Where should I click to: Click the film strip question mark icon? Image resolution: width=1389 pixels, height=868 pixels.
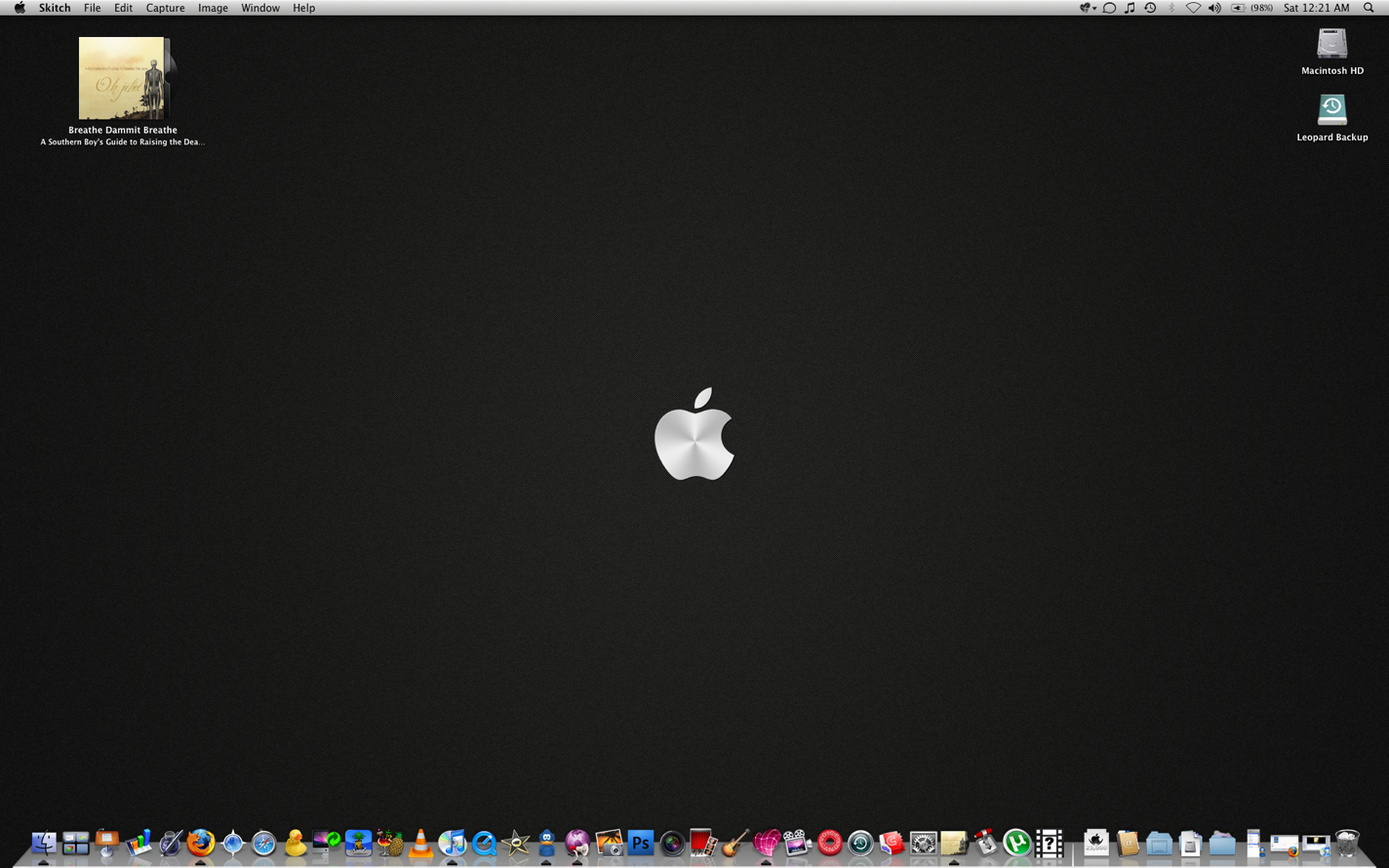click(1049, 843)
